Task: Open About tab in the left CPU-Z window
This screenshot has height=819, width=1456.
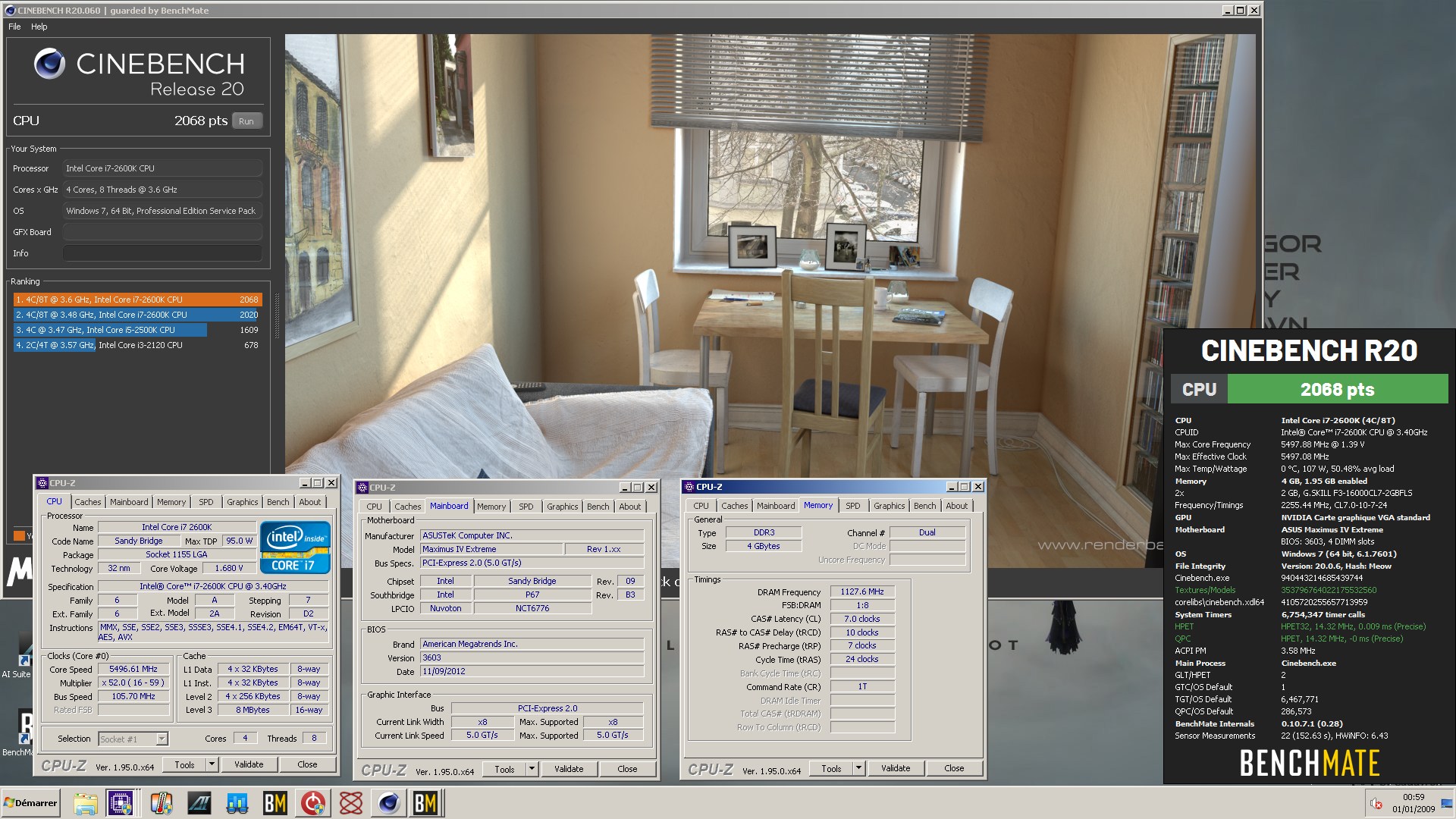Action: (x=309, y=502)
